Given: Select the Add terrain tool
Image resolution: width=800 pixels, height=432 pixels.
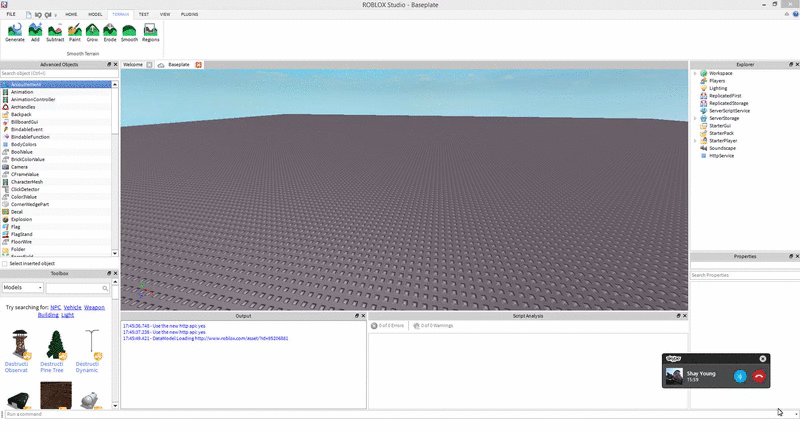Looking at the screenshot, I should coord(35,33).
